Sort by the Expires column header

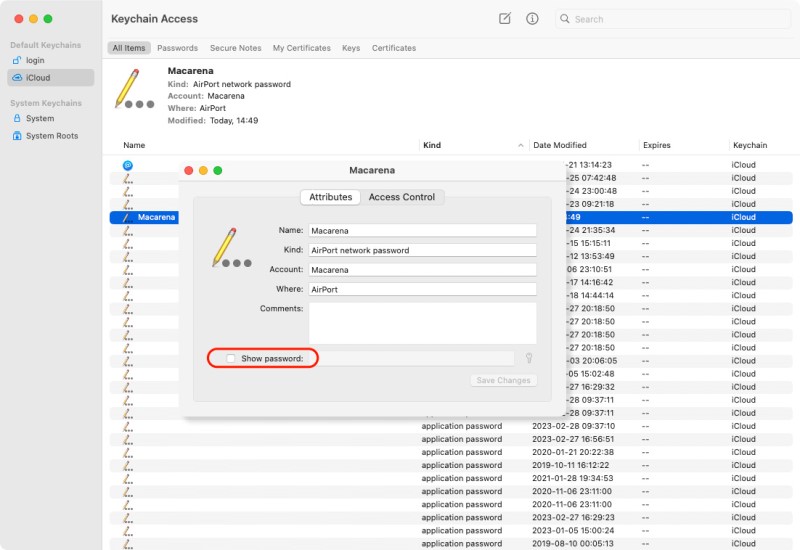[656, 145]
